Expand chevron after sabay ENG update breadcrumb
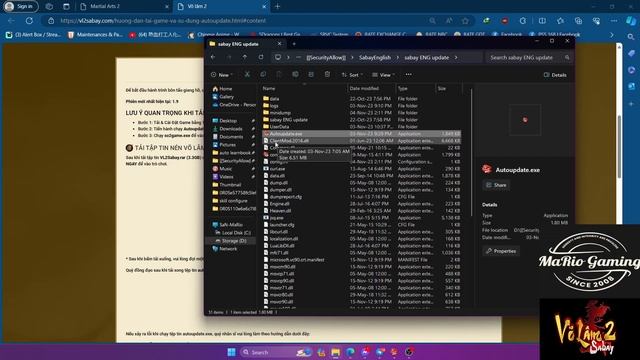The height and width of the screenshot is (360, 640). (x=456, y=58)
